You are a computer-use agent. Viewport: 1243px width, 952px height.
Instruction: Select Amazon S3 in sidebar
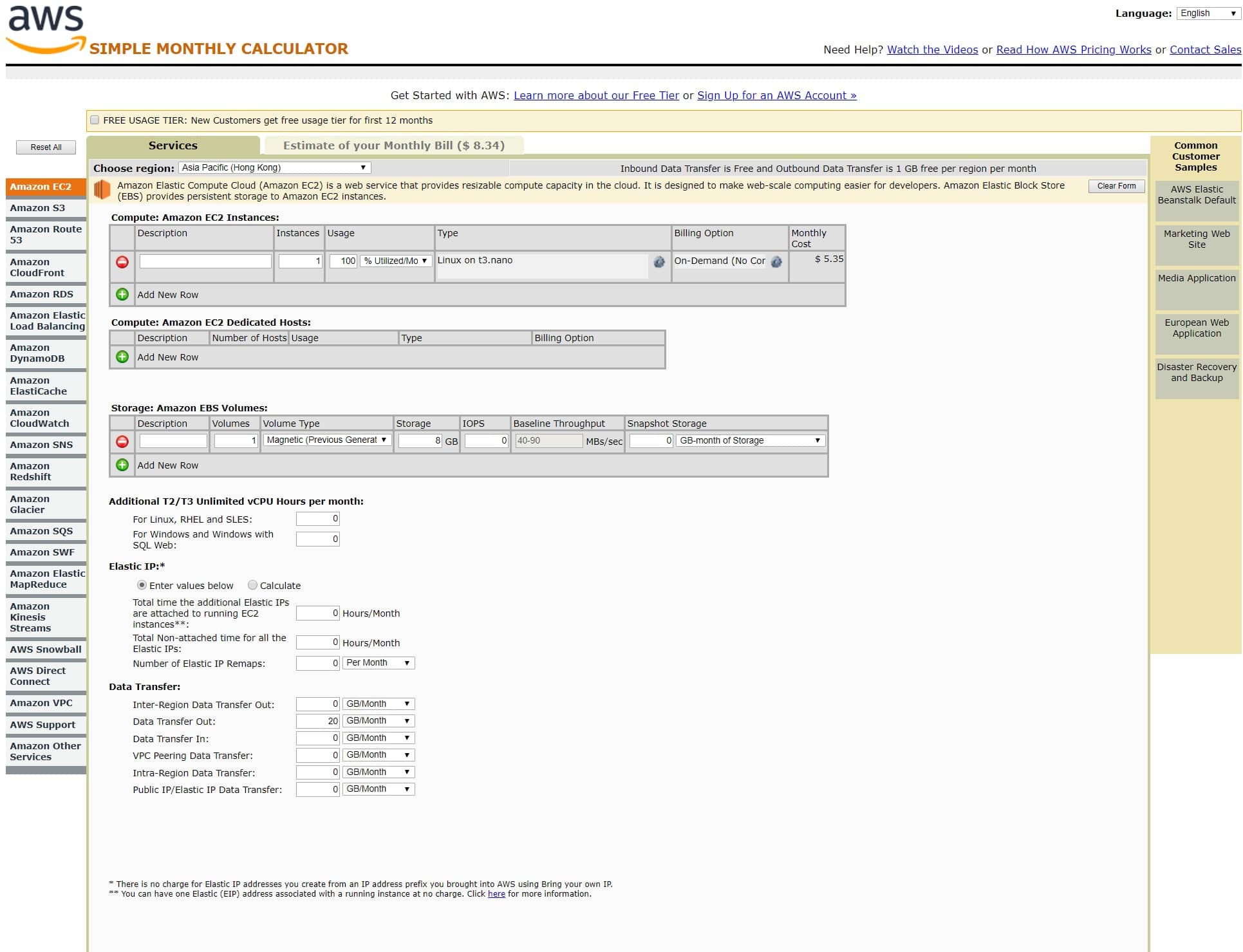(x=46, y=208)
